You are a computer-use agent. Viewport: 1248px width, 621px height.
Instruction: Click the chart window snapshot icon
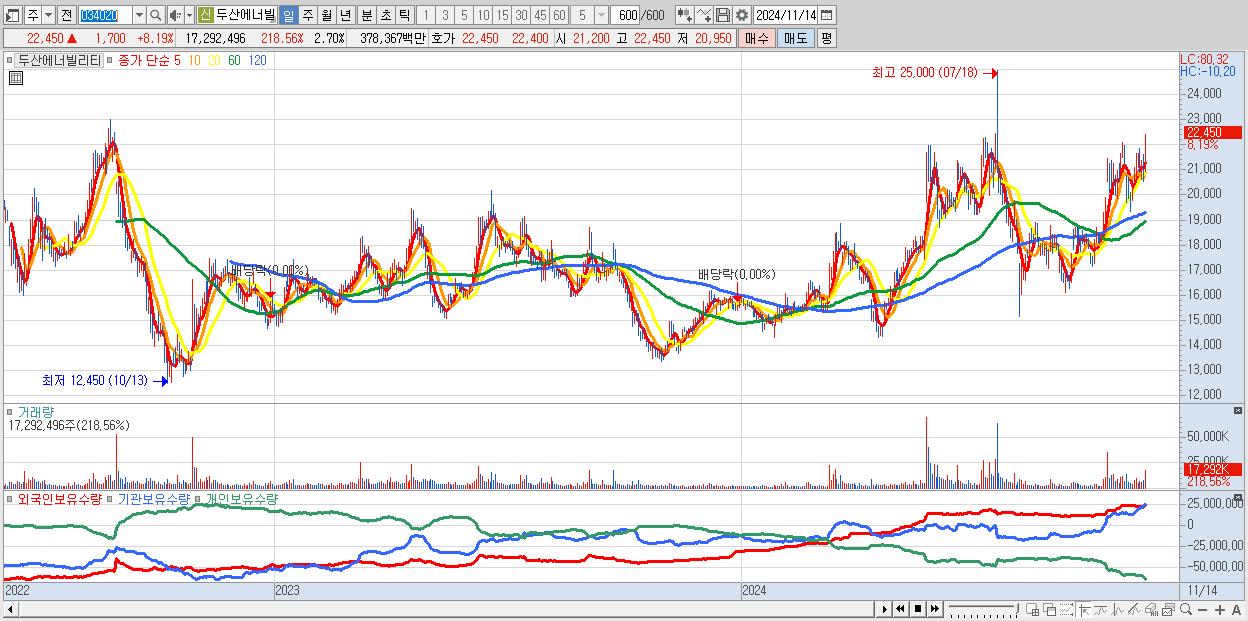[1168, 609]
